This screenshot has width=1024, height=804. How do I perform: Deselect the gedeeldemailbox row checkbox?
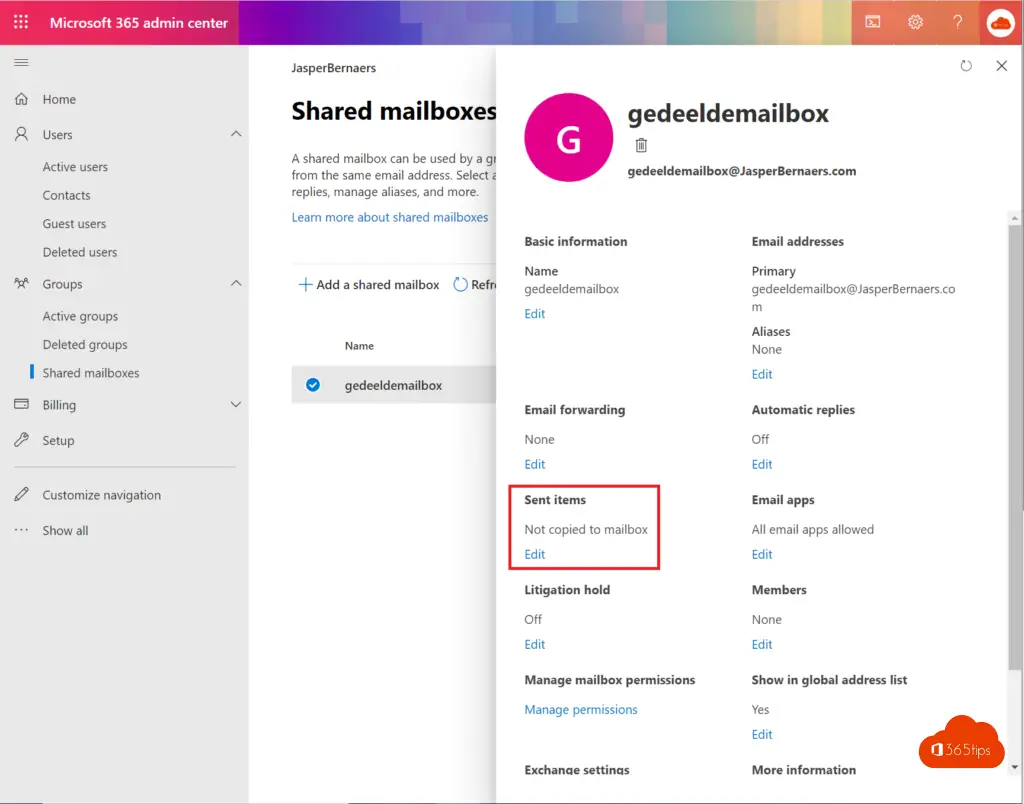click(313, 385)
